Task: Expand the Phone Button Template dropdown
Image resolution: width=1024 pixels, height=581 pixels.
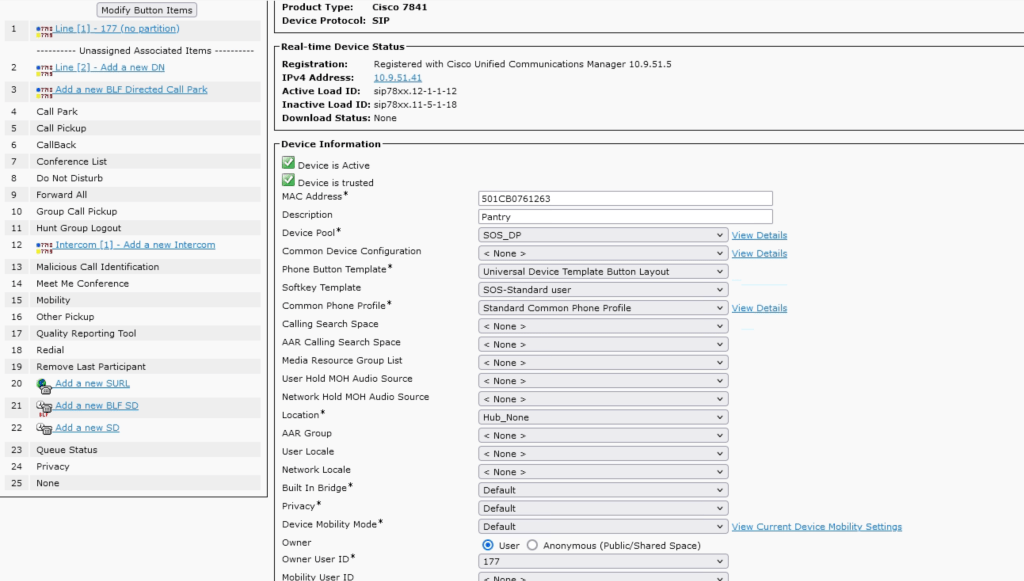Action: click(603, 271)
